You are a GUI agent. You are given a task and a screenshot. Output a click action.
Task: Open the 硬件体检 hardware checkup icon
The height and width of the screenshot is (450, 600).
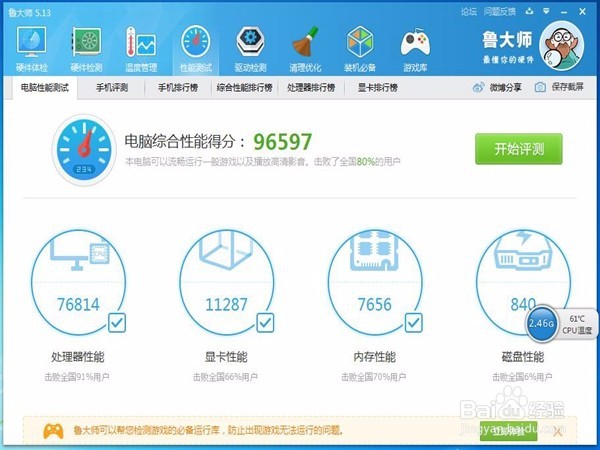click(32, 49)
